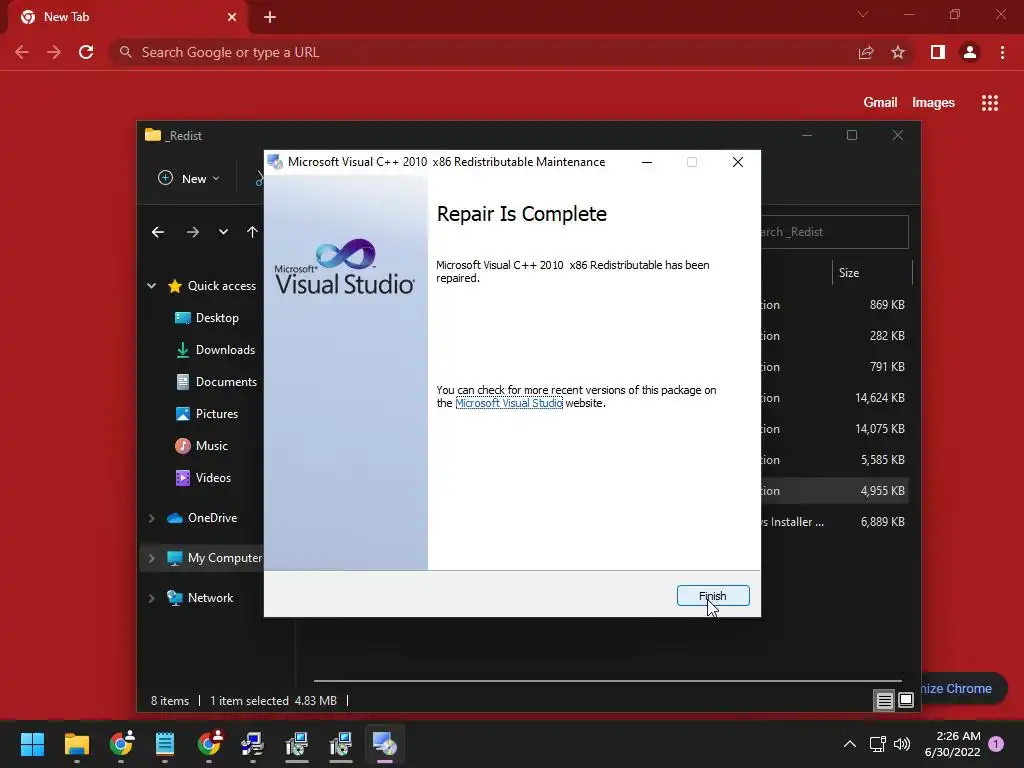Close the New Tab tab
The width and height of the screenshot is (1024, 768).
tap(232, 17)
